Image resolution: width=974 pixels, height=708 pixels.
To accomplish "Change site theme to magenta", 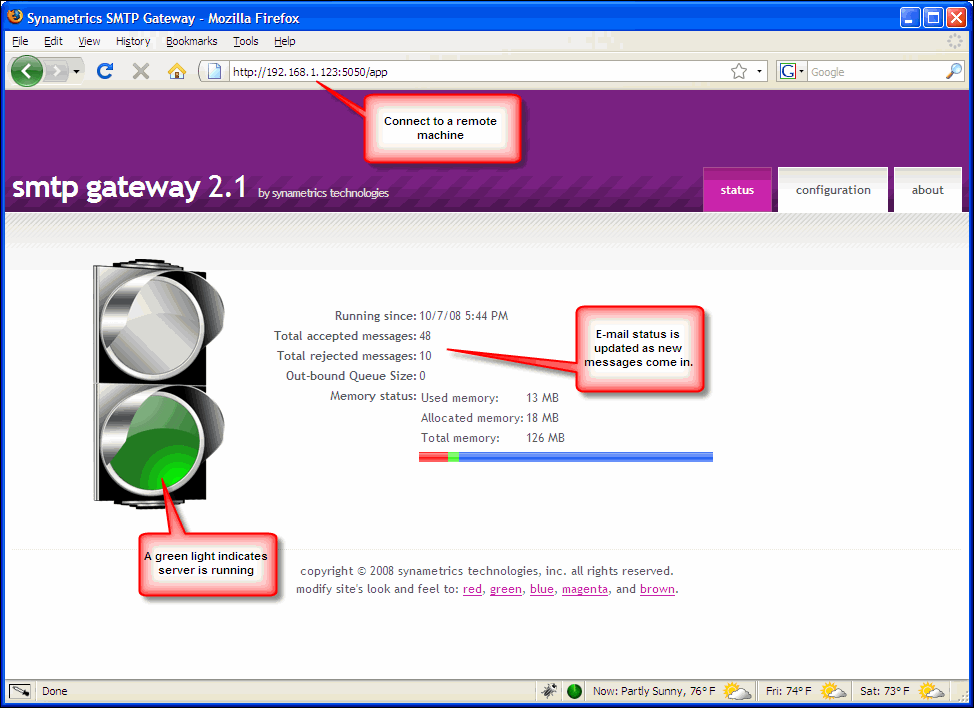I will point(585,589).
